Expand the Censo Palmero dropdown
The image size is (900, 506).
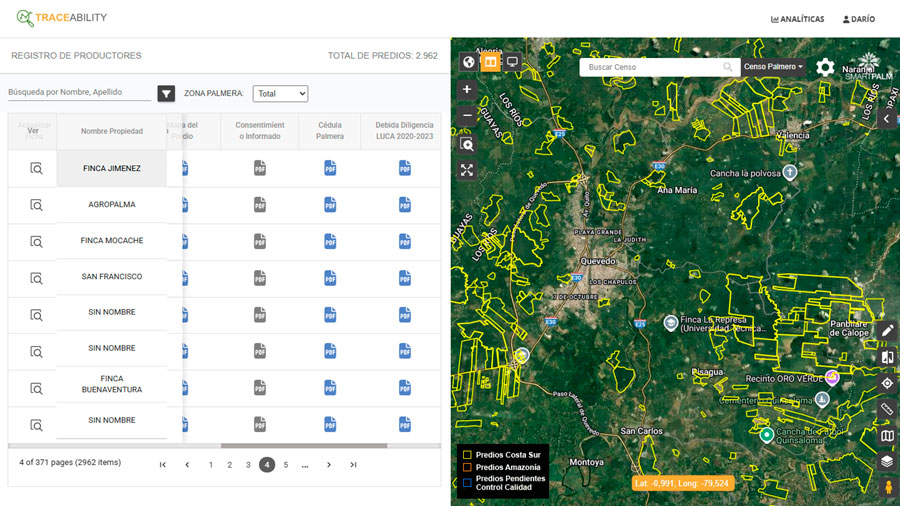click(773, 67)
